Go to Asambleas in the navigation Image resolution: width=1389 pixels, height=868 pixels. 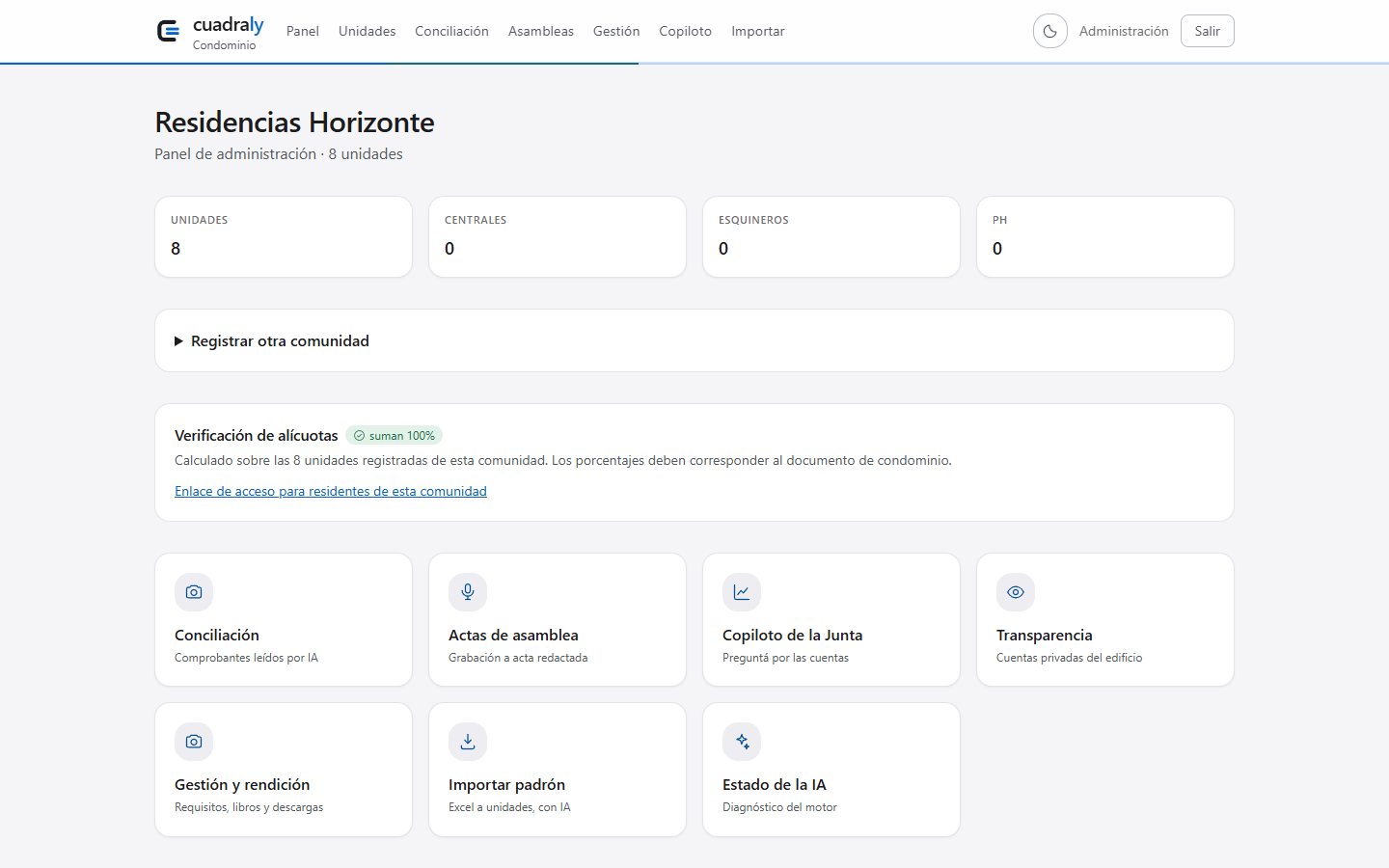tap(541, 32)
